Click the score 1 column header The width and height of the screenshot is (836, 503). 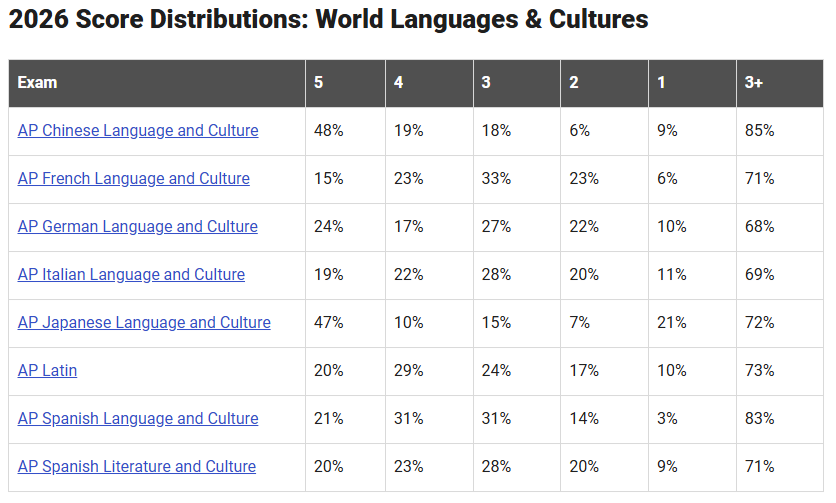click(693, 83)
